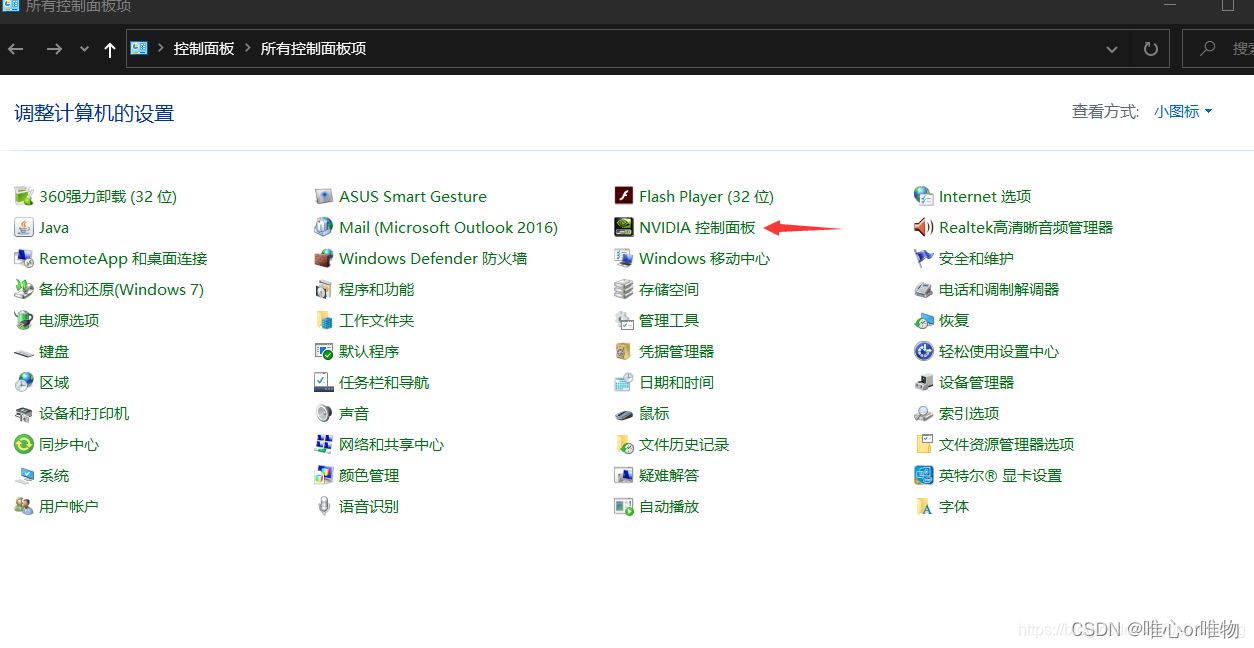Screen dimensions: 1254x648
Task: Click the 360强力卸载 (32 位) icon
Action: (24, 196)
